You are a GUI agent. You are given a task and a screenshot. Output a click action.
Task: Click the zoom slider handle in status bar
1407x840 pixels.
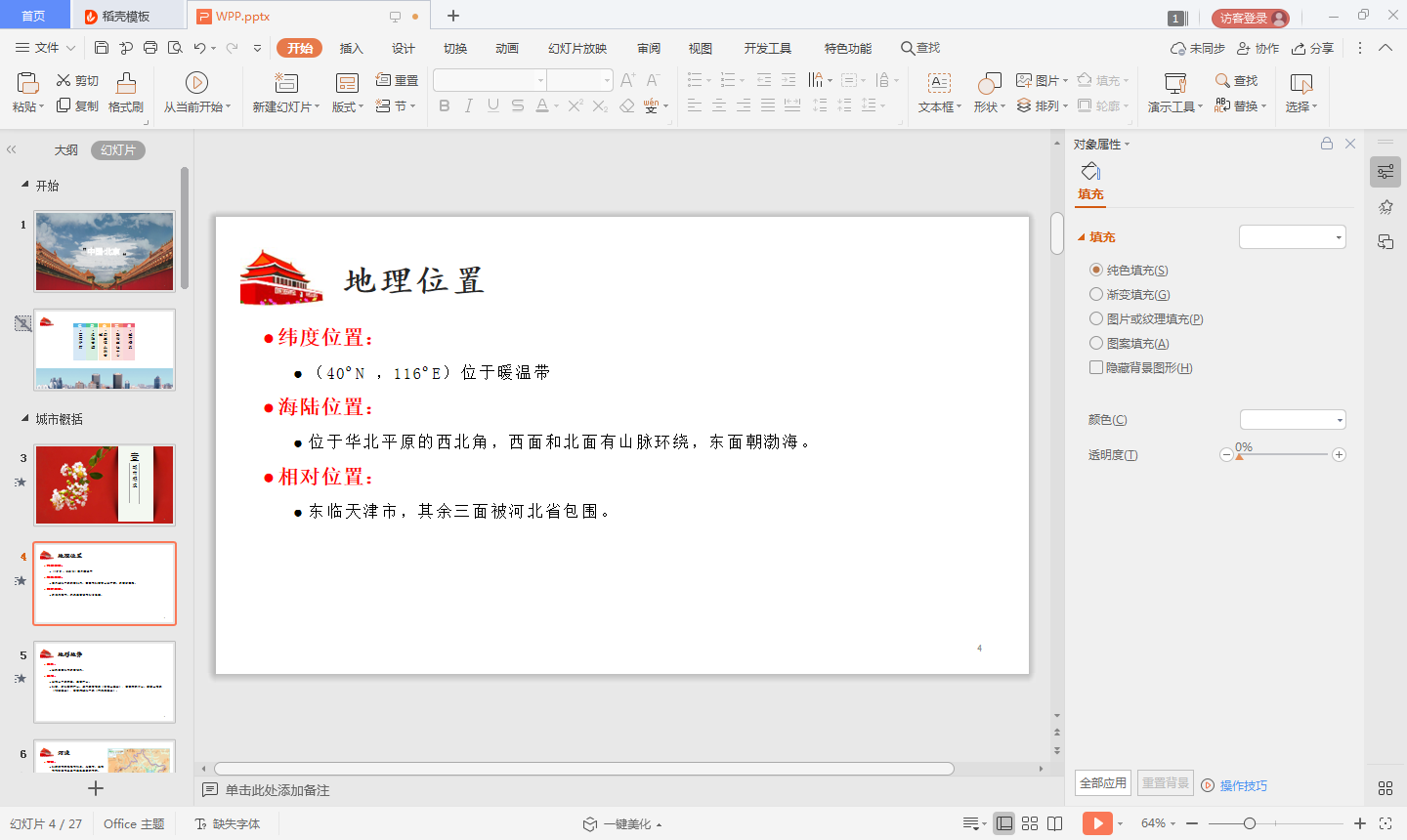click(1250, 823)
